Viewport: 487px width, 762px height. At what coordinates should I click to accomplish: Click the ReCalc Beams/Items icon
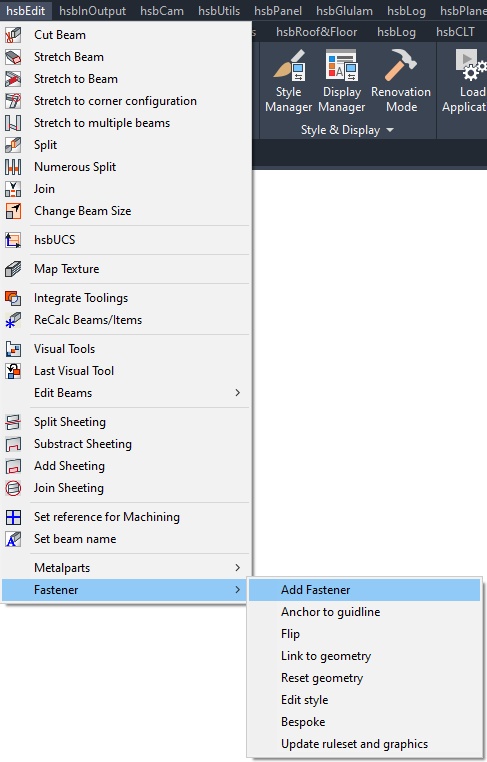13,320
